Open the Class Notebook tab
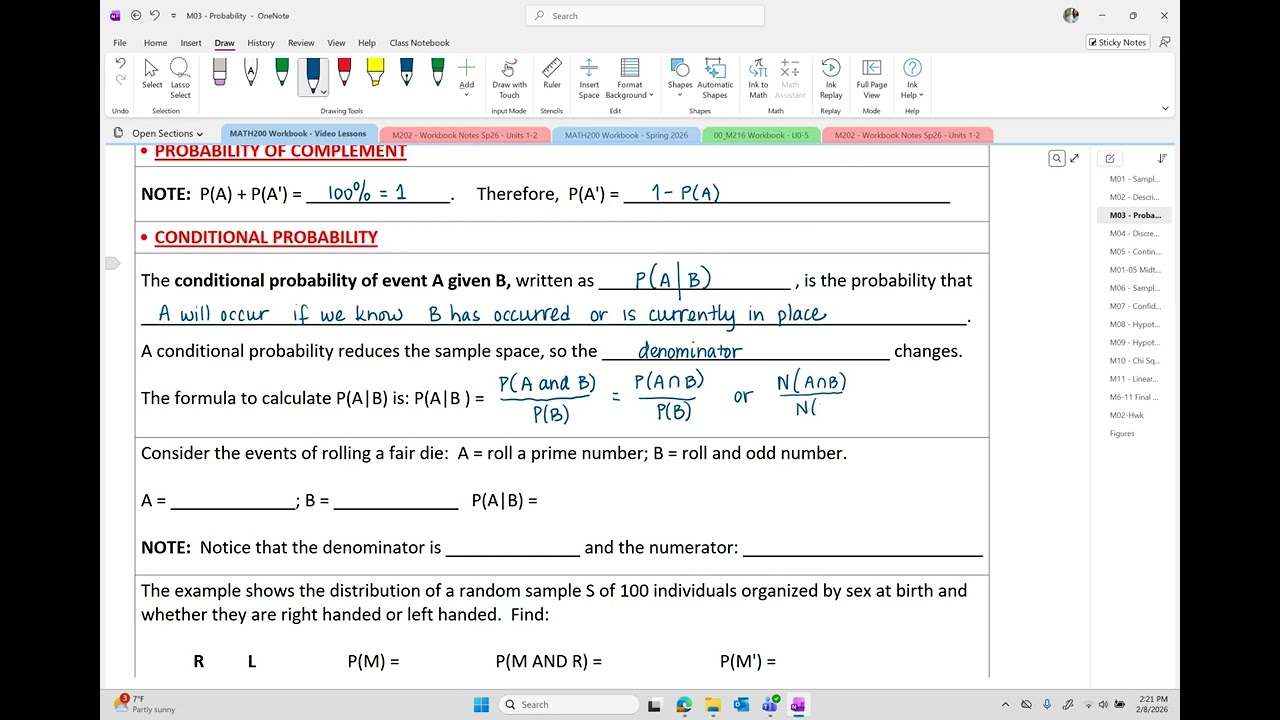 tap(420, 43)
